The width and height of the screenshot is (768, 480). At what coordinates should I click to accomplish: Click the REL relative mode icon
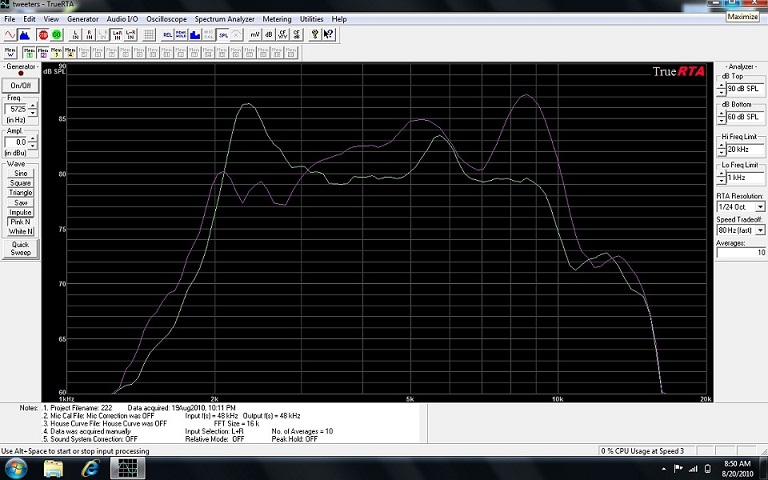click(x=167, y=34)
